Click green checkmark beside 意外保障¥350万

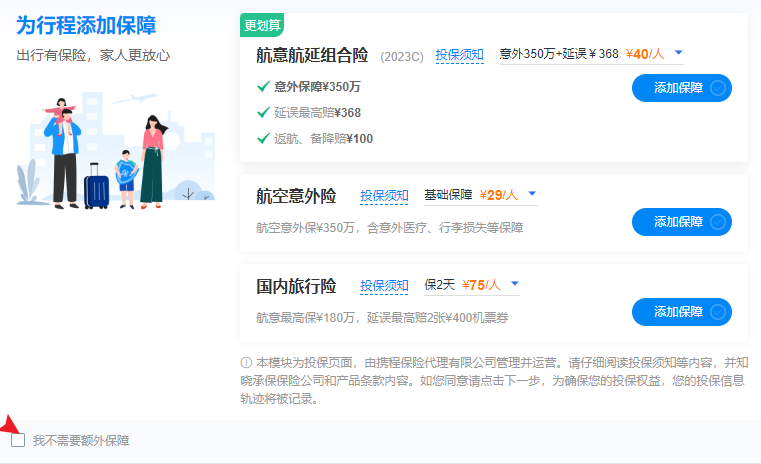click(x=263, y=87)
